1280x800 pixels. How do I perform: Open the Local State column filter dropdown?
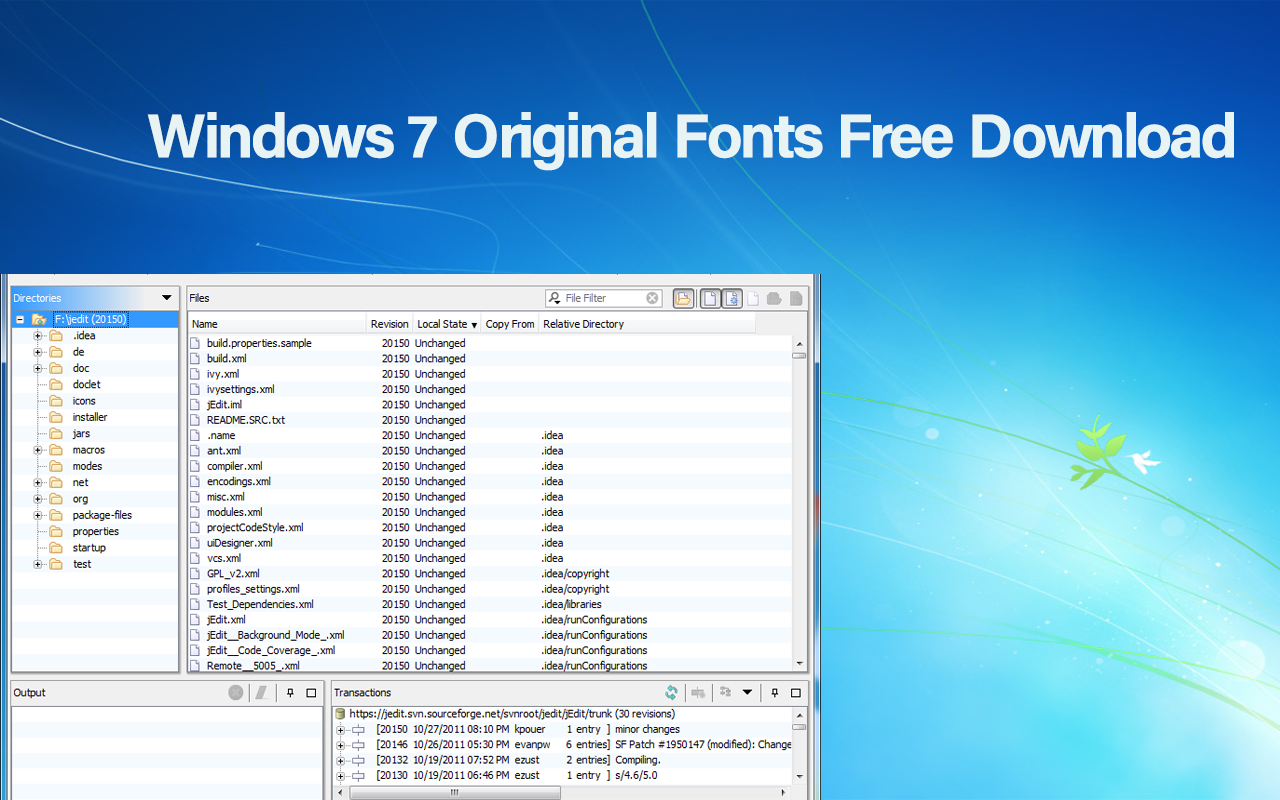point(474,323)
